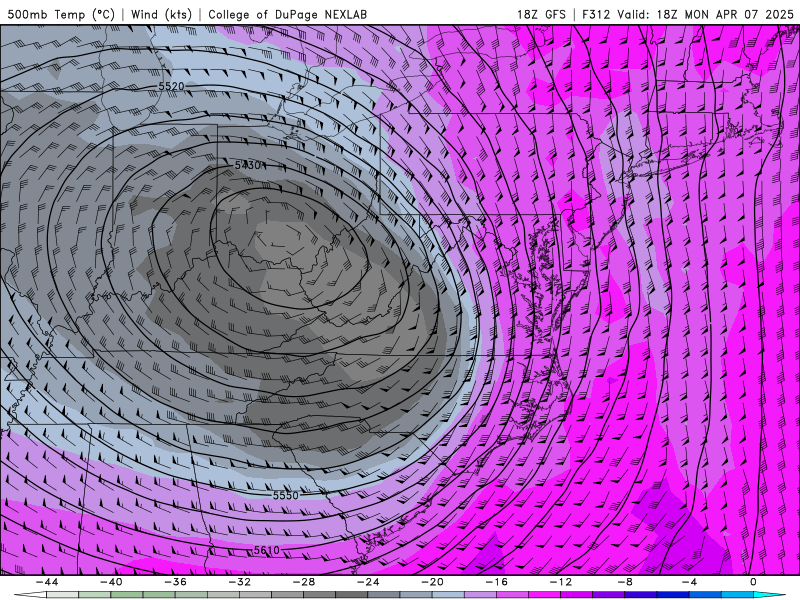Click the 'College of DuPage NEXLAB' credit
This screenshot has width=800, height=600.
click(x=287, y=14)
